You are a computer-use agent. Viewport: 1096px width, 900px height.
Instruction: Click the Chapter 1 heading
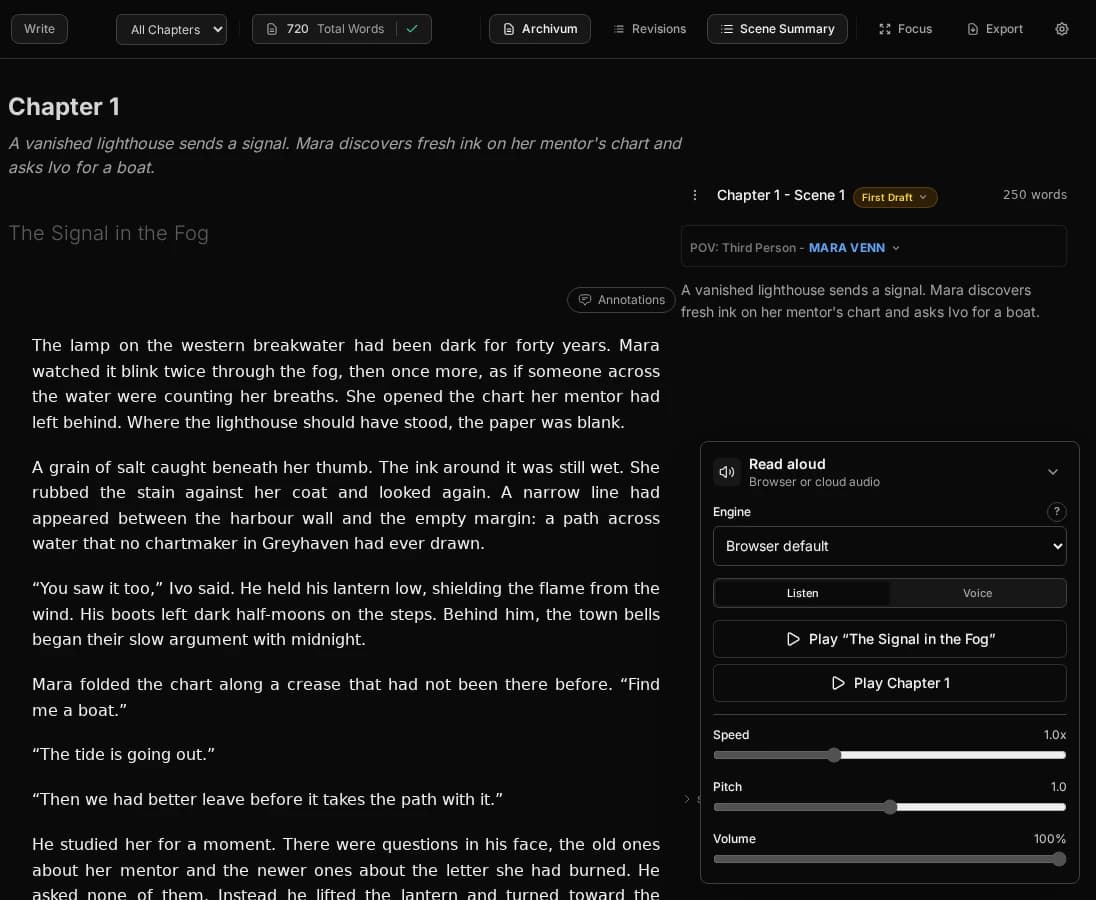pos(64,107)
